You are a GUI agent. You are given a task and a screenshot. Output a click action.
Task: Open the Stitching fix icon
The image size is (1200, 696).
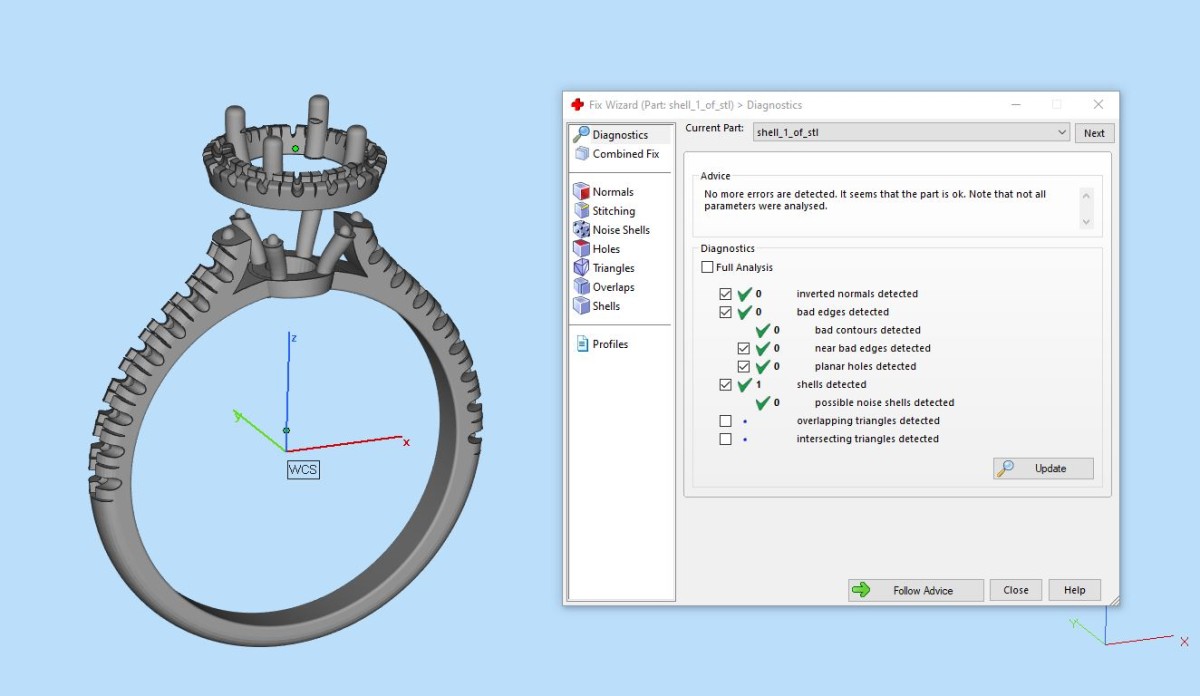coord(581,211)
